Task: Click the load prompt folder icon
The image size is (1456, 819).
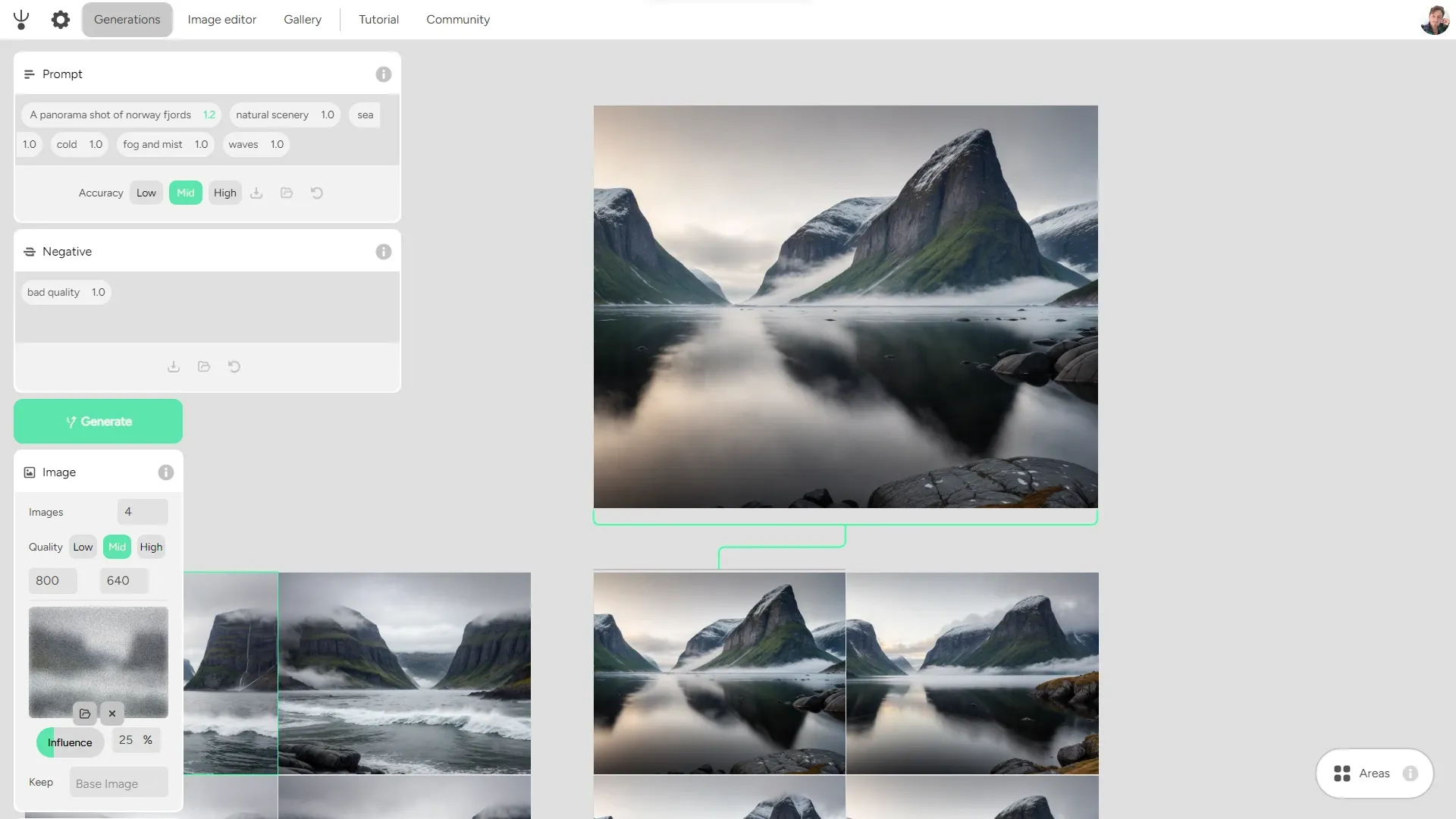Action: (287, 193)
